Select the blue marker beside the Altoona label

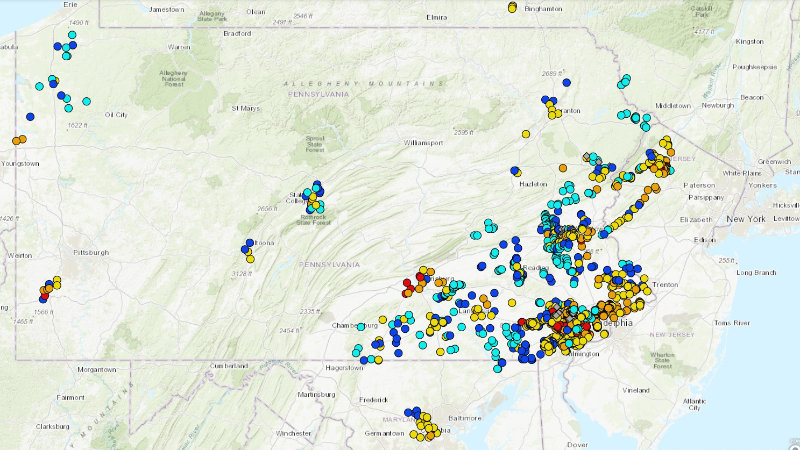click(x=249, y=243)
